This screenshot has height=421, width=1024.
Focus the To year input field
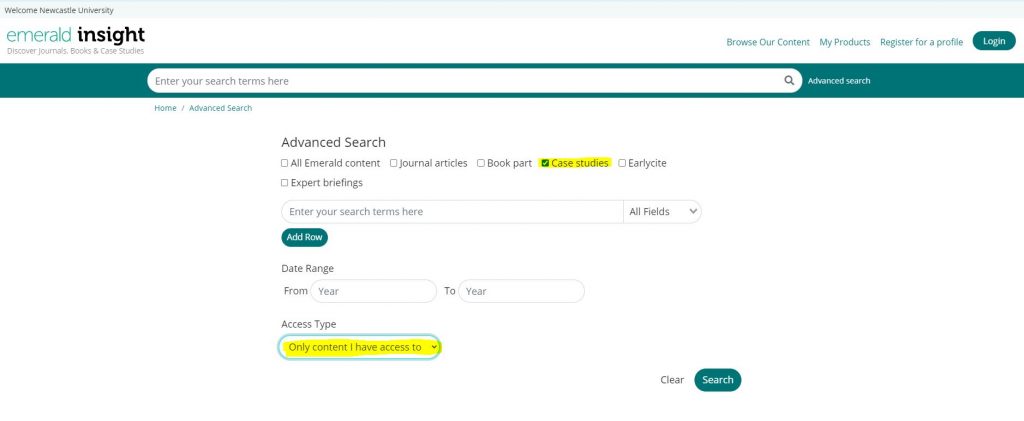pos(521,291)
